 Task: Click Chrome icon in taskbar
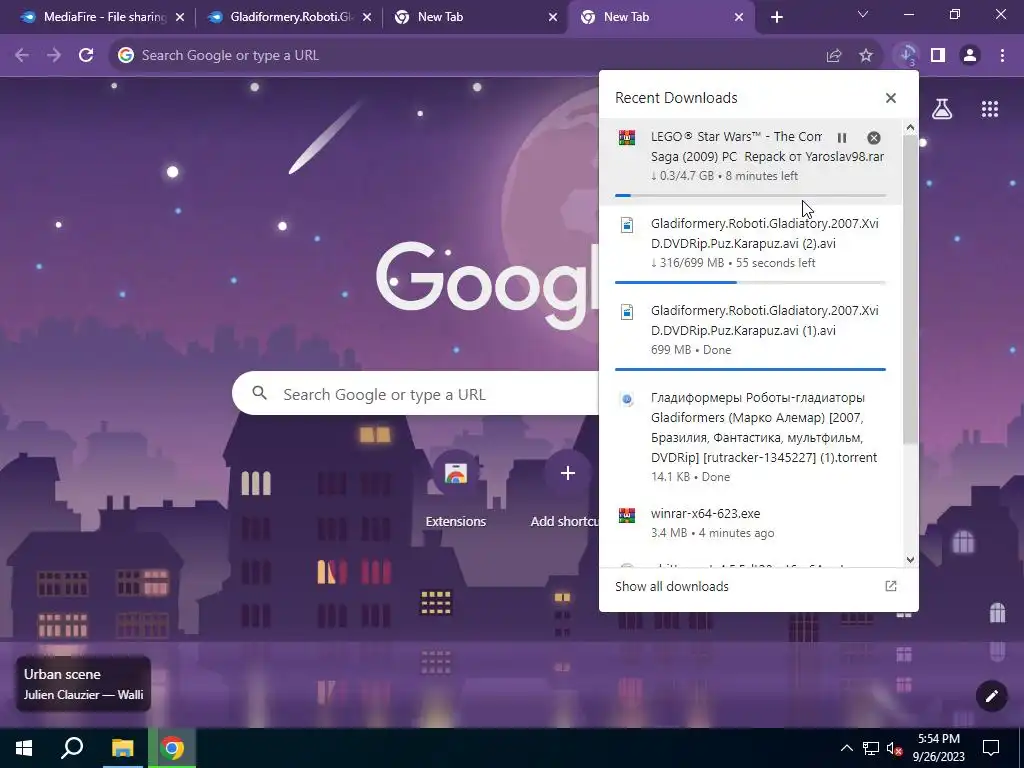(172, 748)
